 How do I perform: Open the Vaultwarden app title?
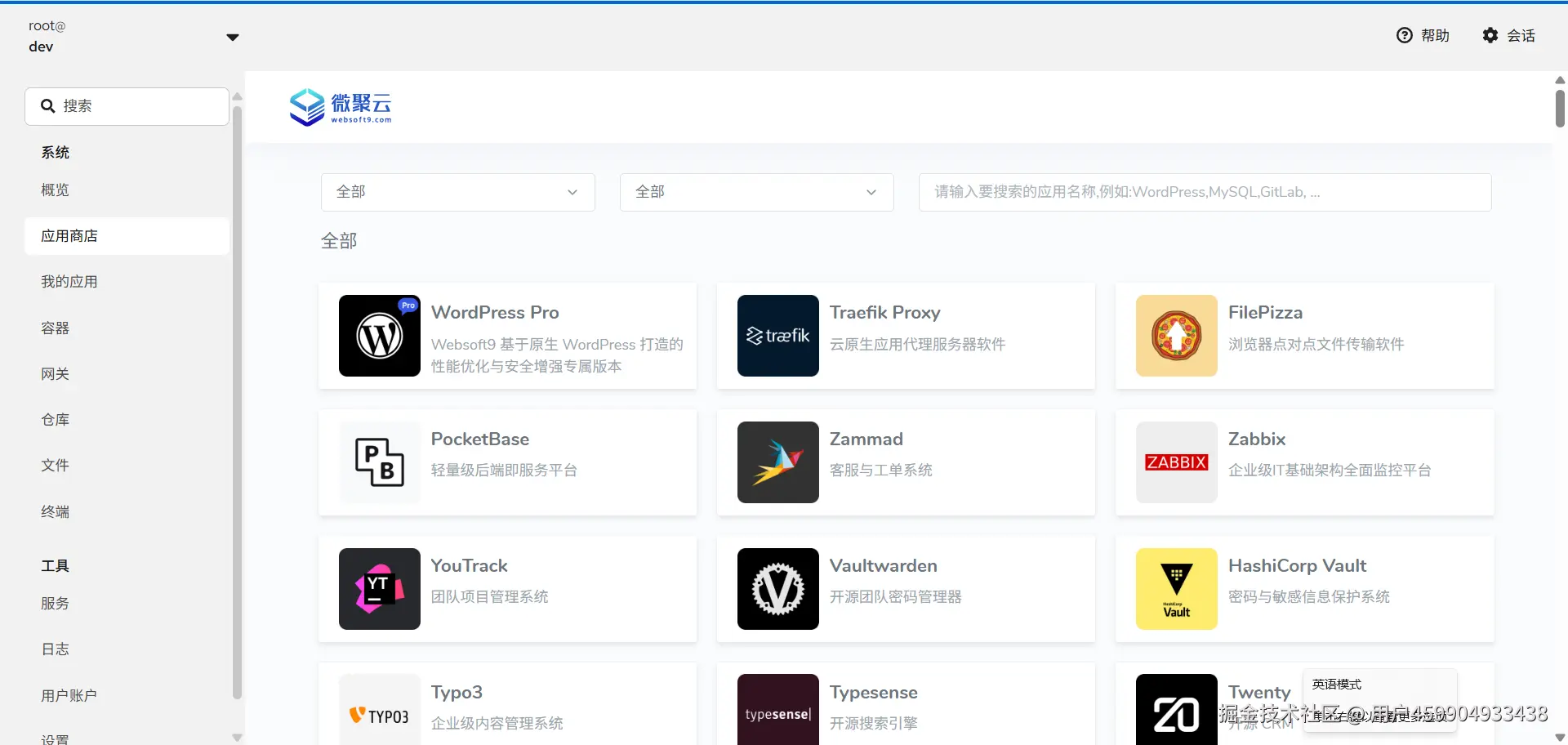[x=884, y=565]
